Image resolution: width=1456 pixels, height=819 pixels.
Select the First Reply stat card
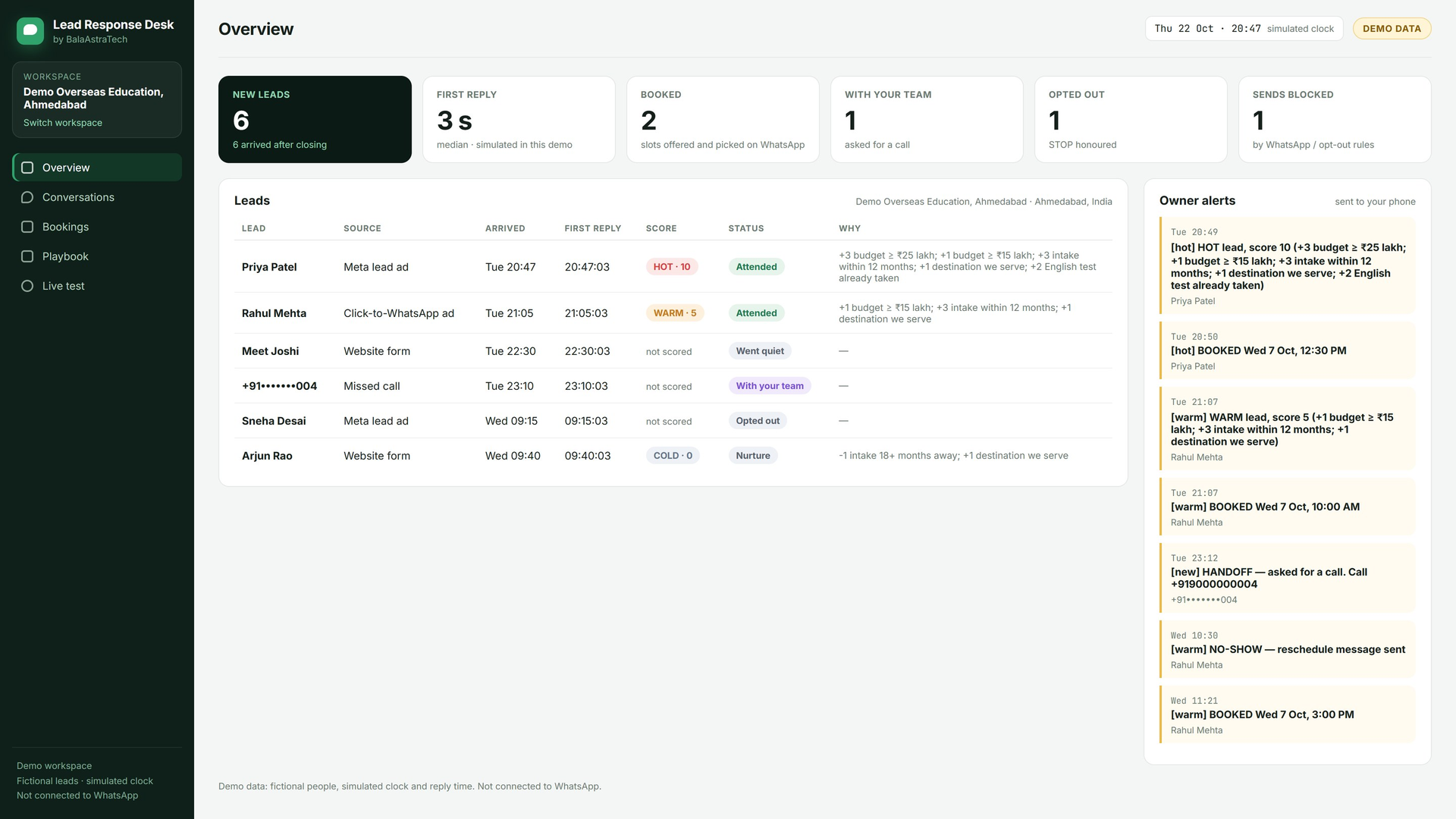pos(519,119)
